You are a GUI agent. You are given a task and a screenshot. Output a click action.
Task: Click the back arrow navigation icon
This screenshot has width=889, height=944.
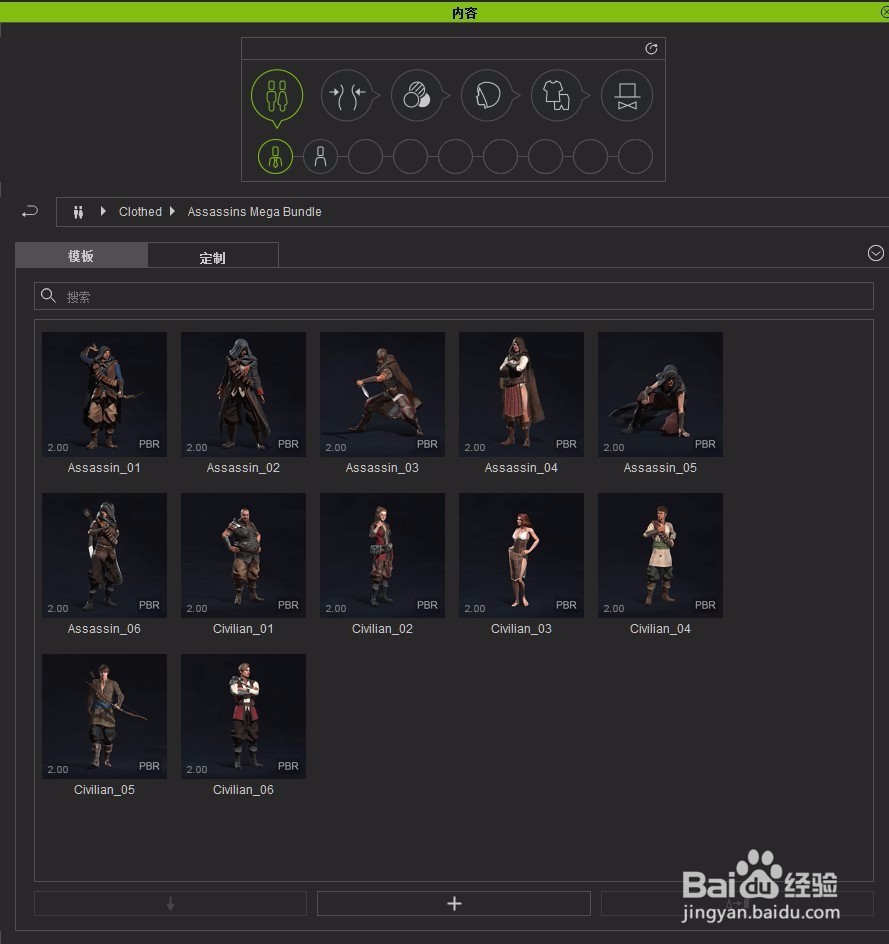(29, 211)
